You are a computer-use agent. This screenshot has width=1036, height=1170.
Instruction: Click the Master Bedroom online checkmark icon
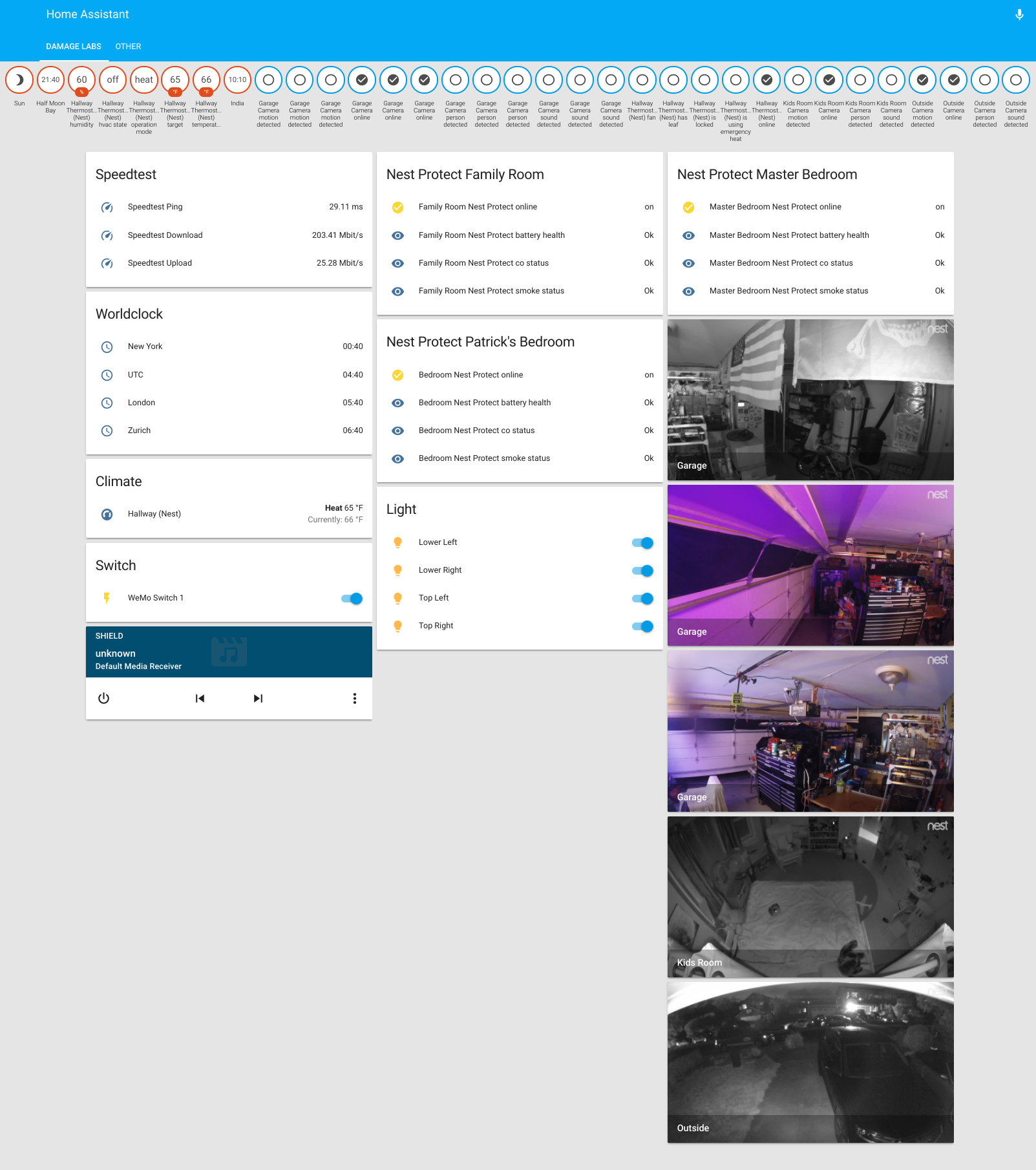pos(689,207)
